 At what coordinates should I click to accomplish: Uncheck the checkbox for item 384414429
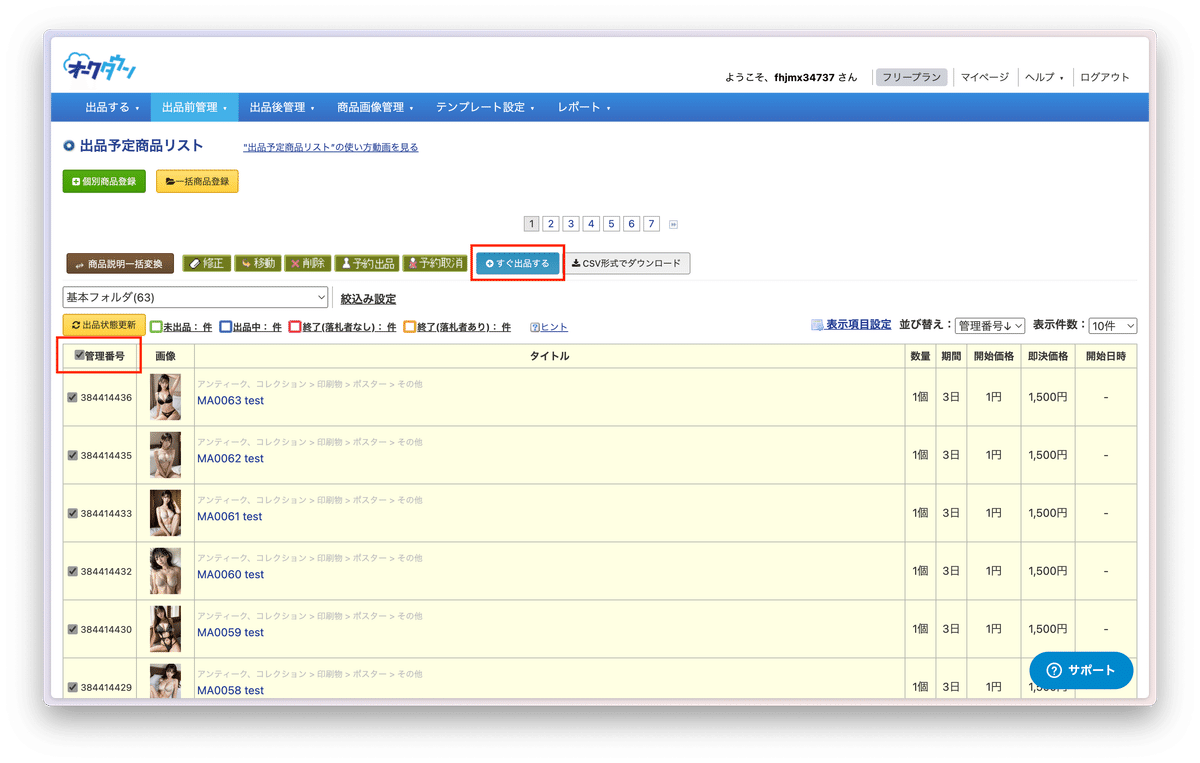(x=72, y=688)
